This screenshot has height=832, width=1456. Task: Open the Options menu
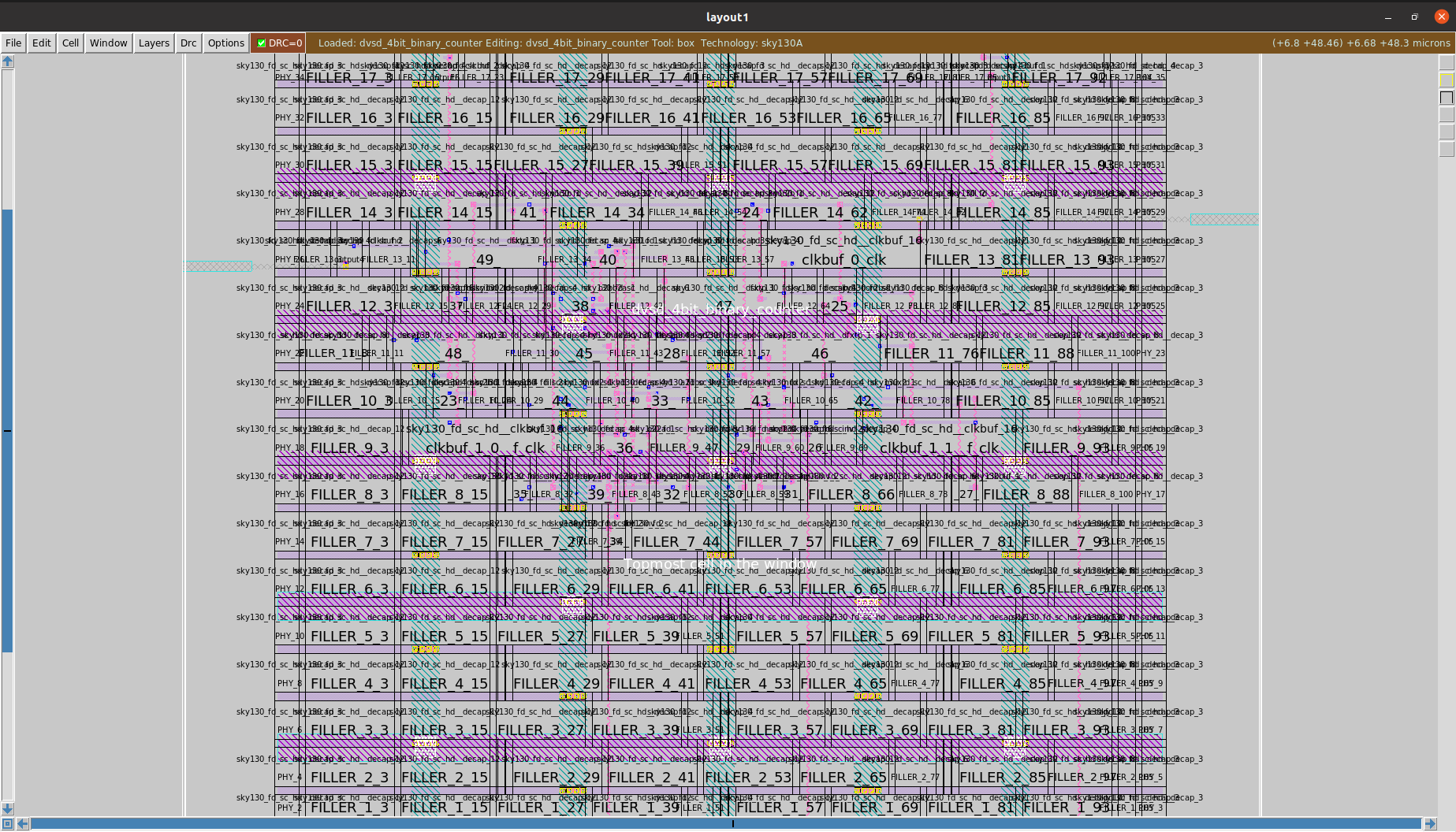[225, 43]
